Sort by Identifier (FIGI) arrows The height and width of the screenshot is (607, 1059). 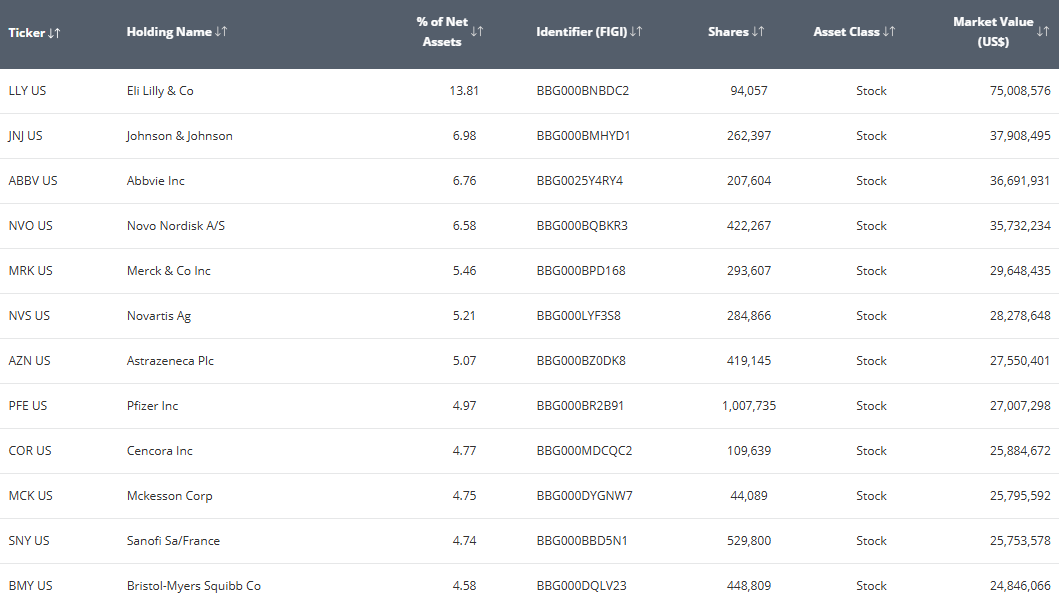click(x=636, y=32)
